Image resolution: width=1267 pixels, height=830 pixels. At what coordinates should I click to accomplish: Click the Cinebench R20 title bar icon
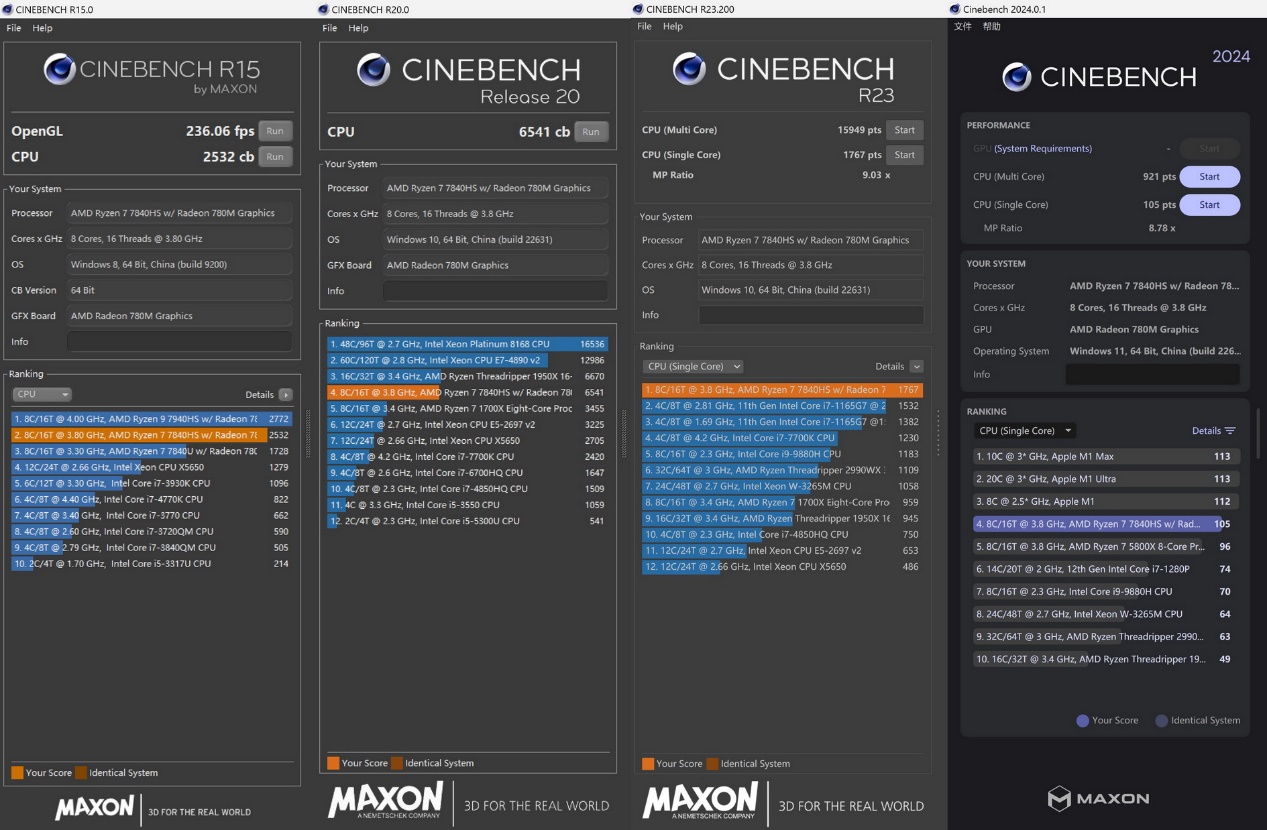coord(323,9)
